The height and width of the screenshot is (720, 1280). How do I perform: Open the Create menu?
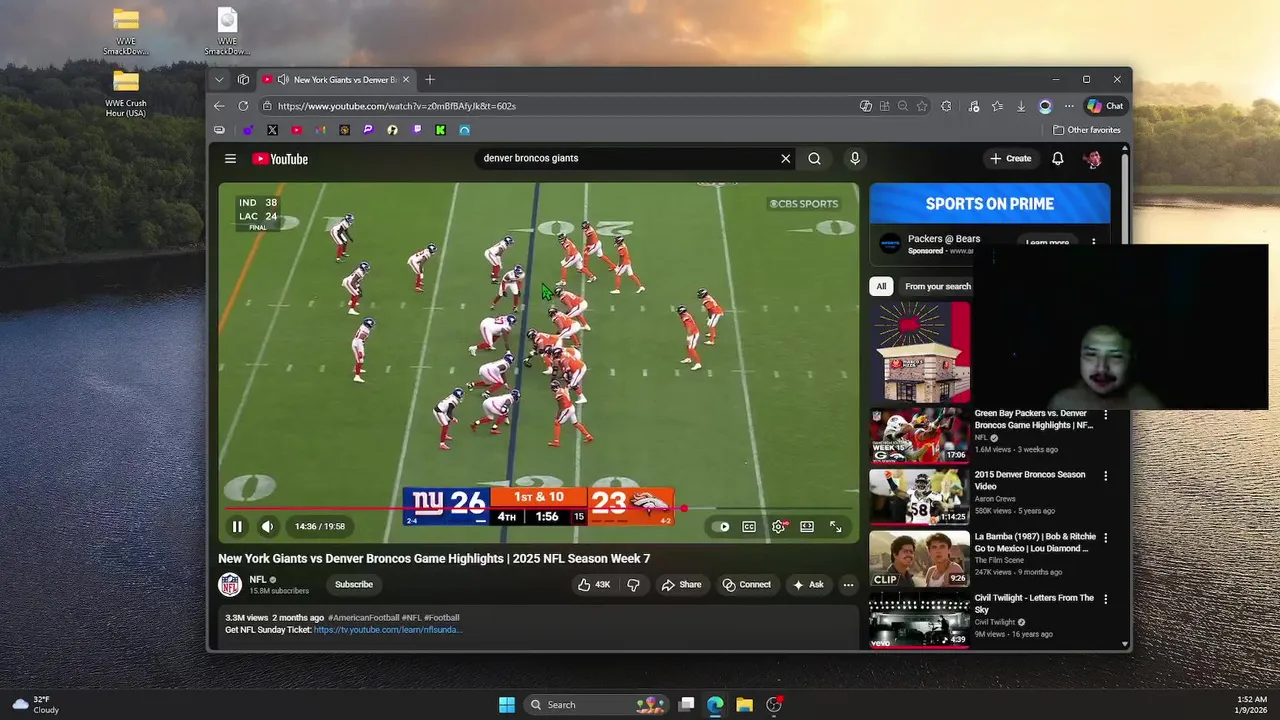tap(1011, 158)
